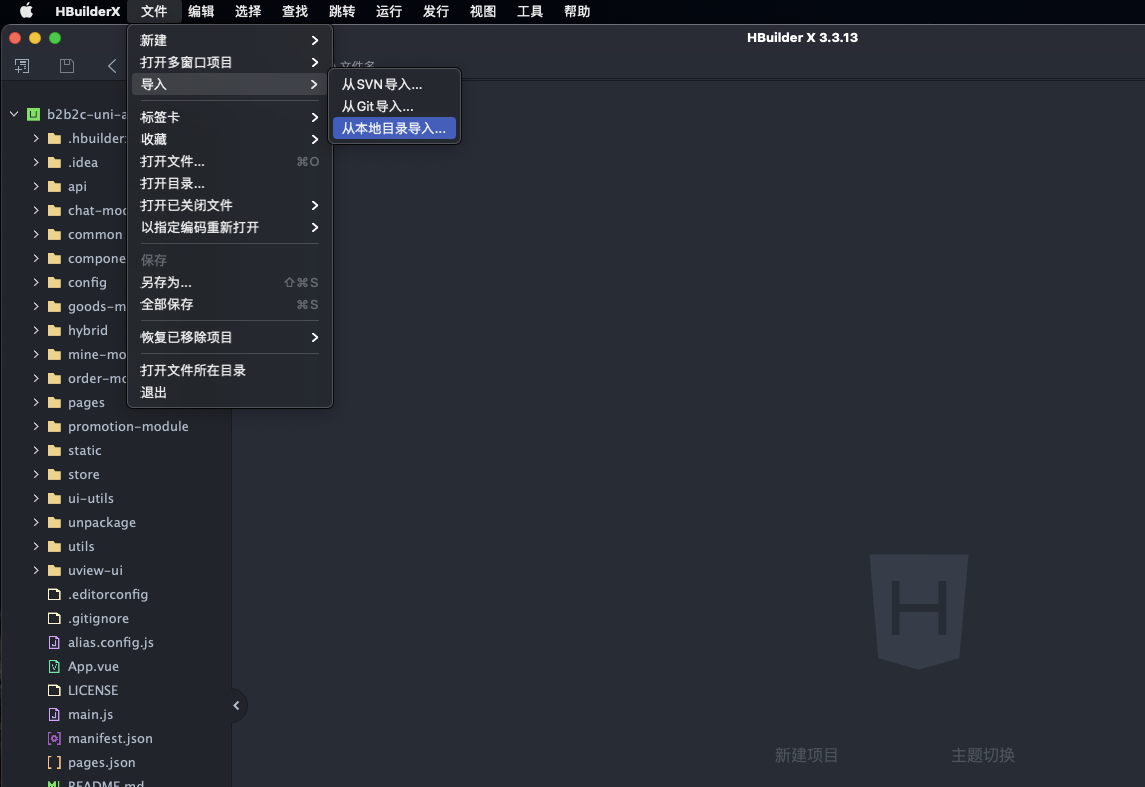1145x787 pixels.
Task: Click the 主题切换 shortcut link
Action: pos(983,755)
